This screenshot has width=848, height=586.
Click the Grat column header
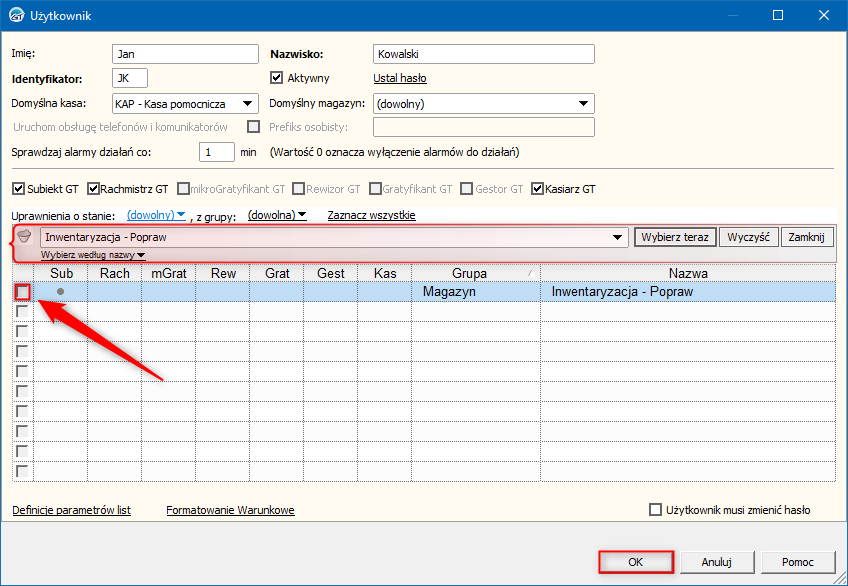(x=276, y=273)
